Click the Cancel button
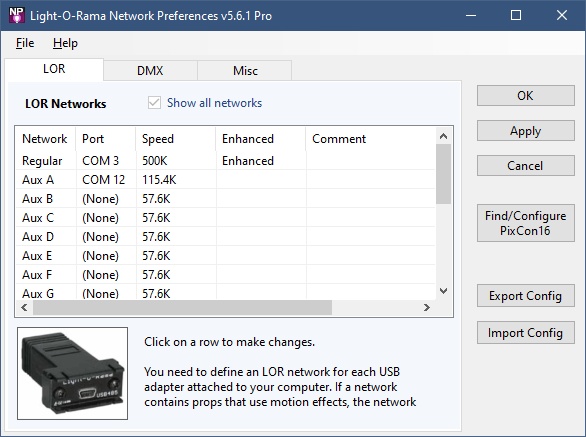This screenshot has width=586, height=437. [525, 166]
